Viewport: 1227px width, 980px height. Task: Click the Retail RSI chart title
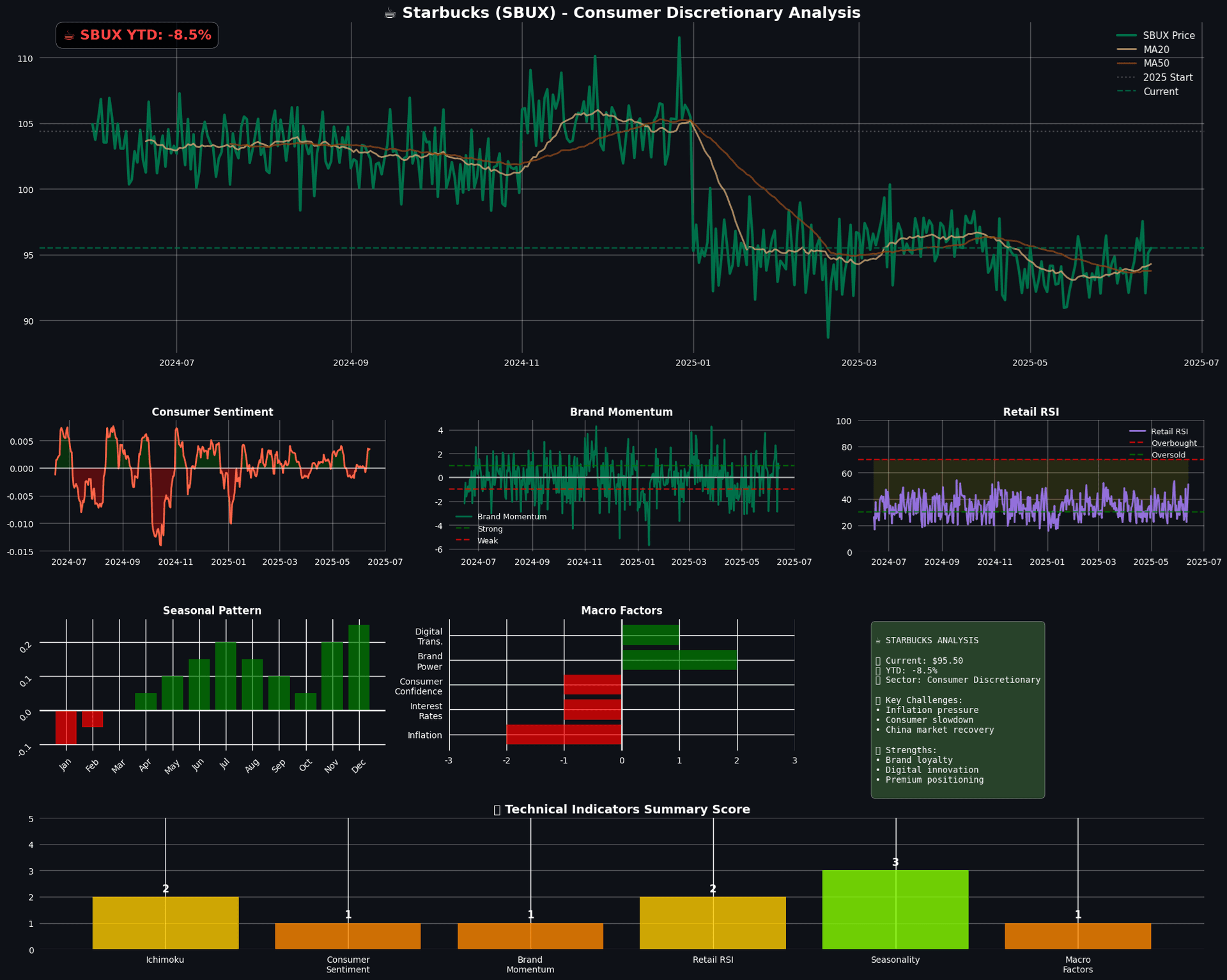[x=1031, y=412]
